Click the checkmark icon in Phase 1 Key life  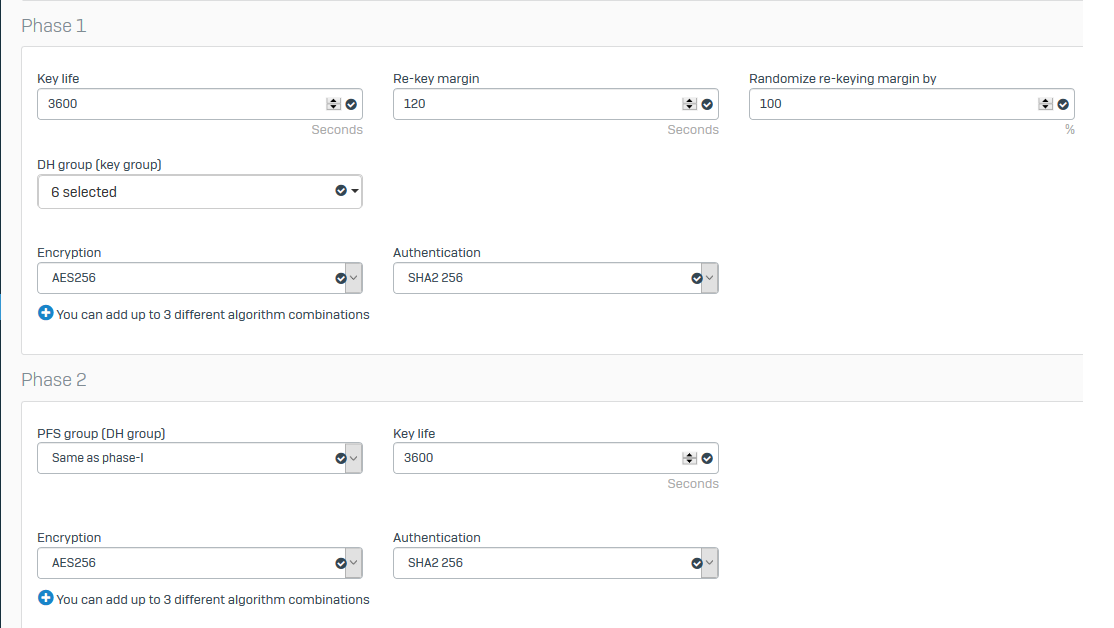pyautogui.click(x=351, y=104)
